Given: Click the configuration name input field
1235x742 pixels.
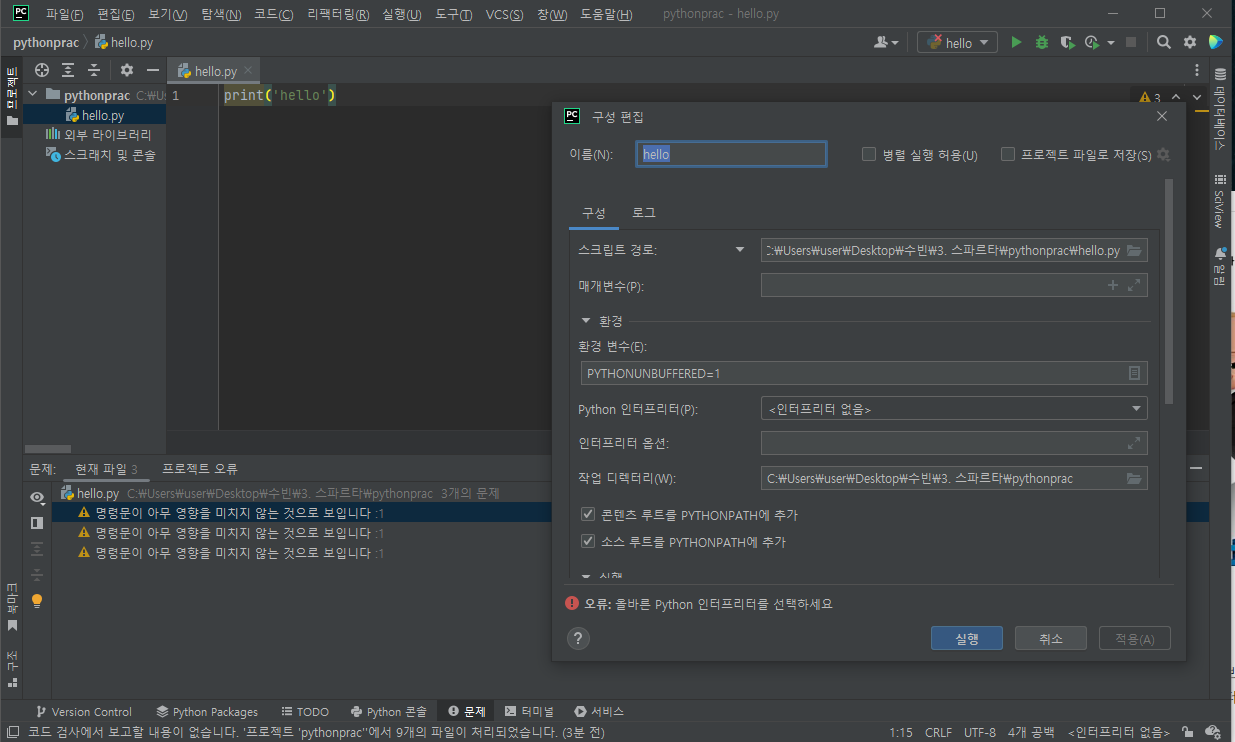Looking at the screenshot, I should (731, 154).
